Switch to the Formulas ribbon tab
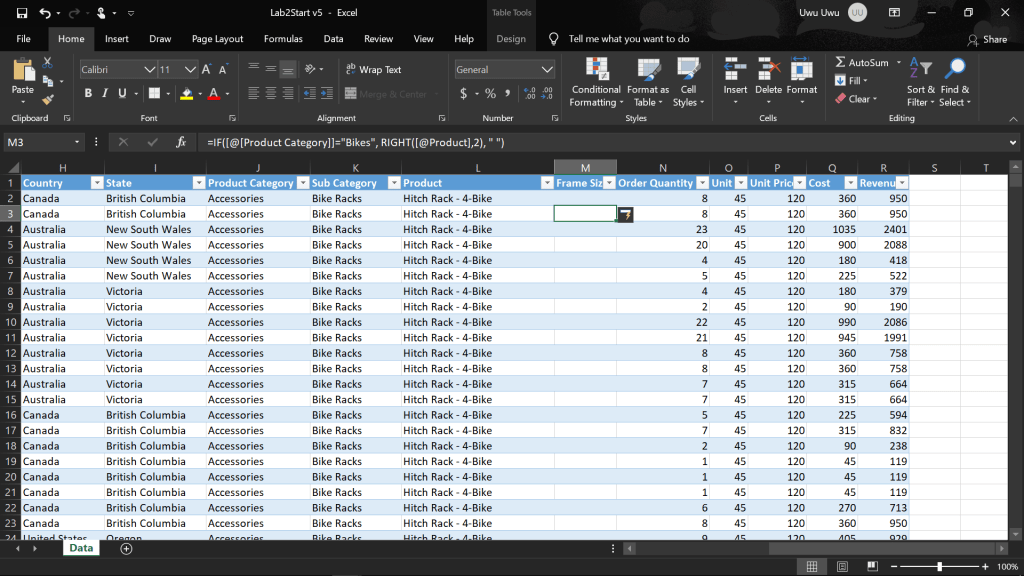 point(283,39)
